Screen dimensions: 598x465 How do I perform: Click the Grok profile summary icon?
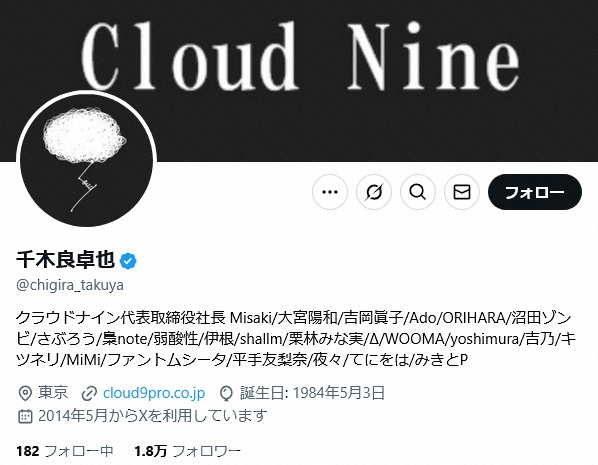pos(374,192)
